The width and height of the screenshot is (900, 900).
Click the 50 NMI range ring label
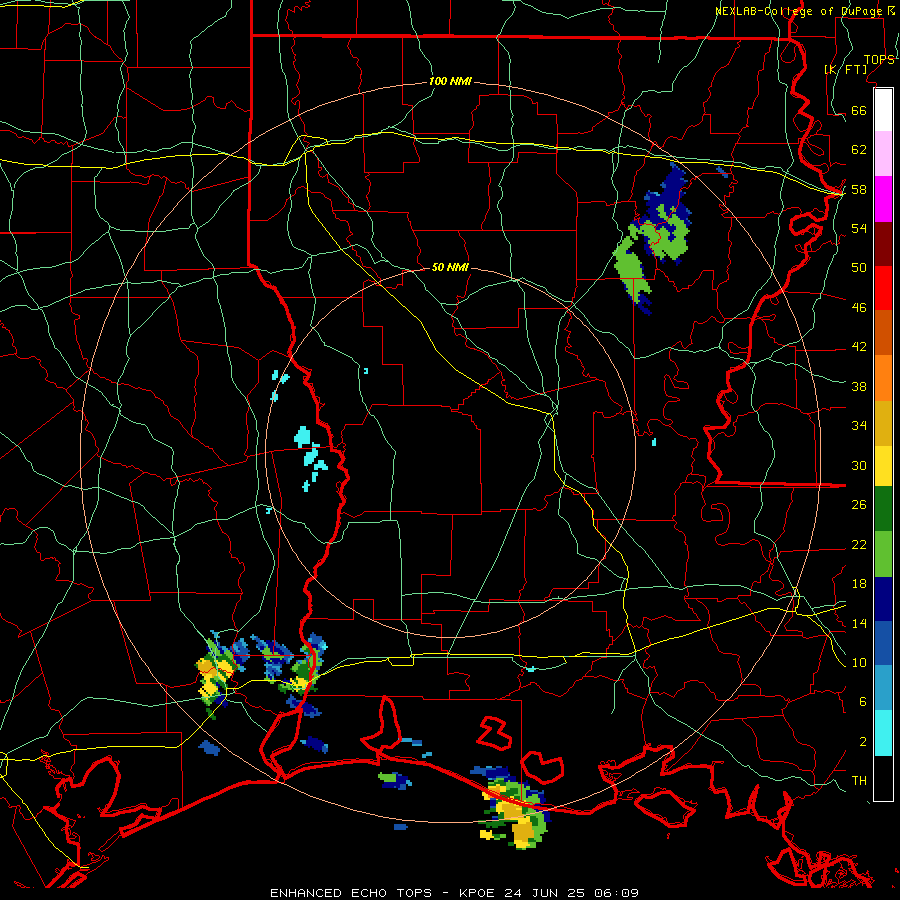450,267
